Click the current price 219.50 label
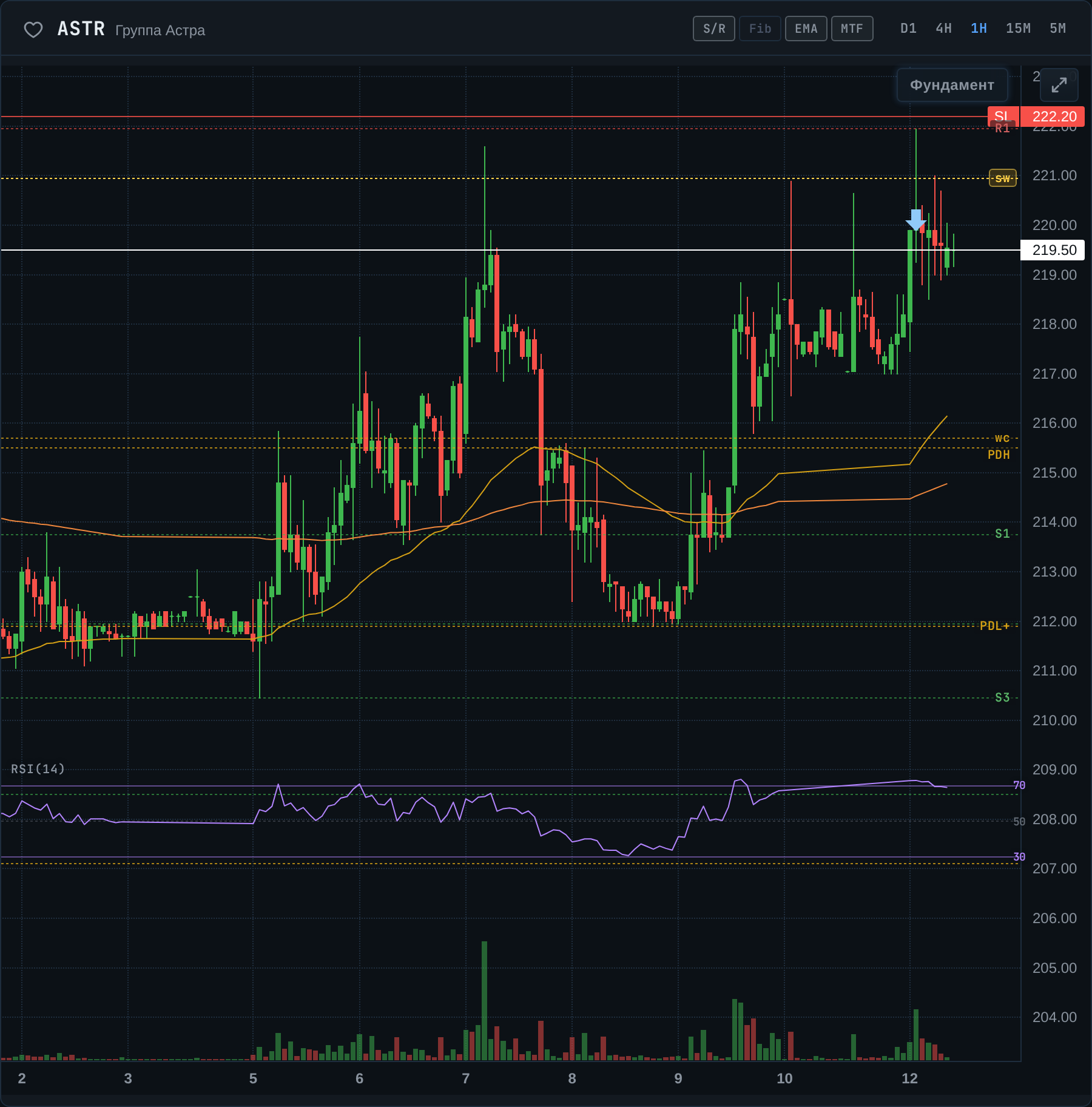 [1053, 250]
